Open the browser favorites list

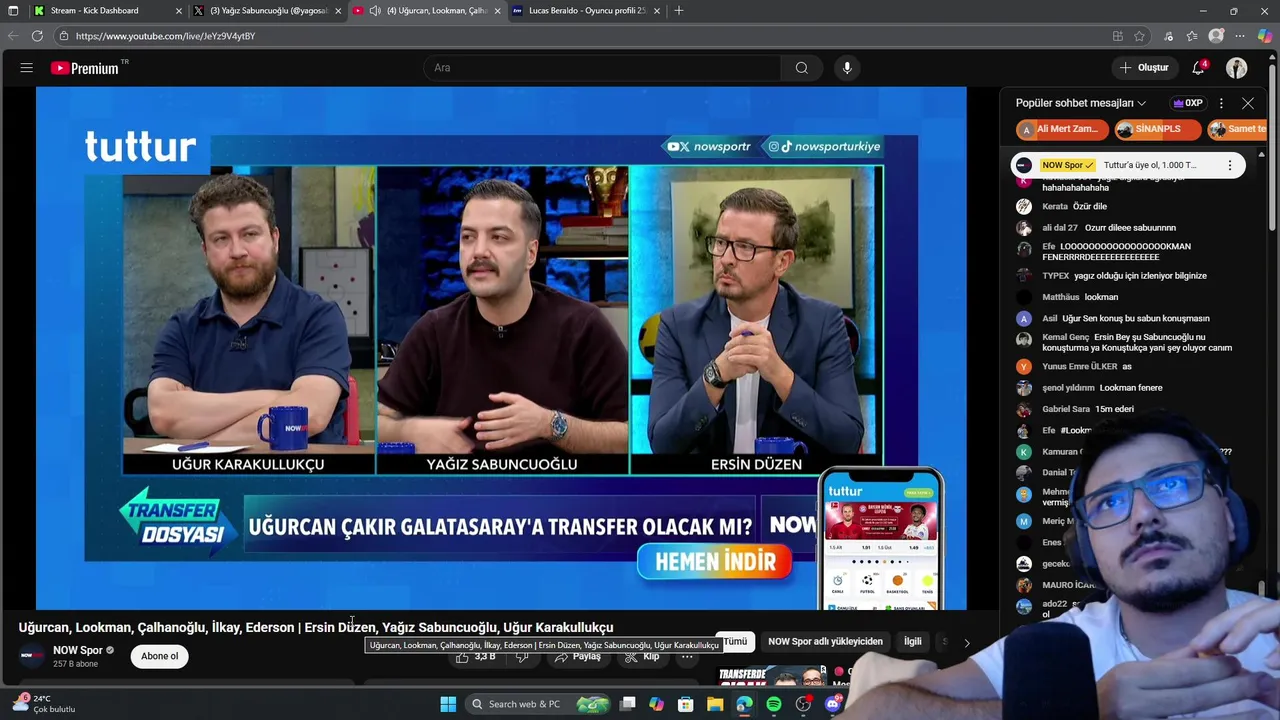point(1192,36)
